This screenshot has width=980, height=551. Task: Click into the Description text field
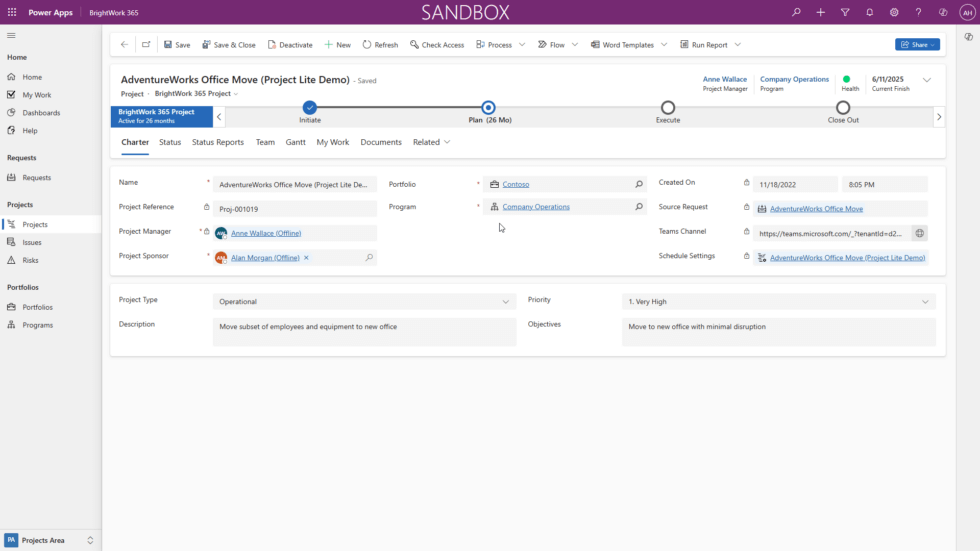[x=364, y=332]
